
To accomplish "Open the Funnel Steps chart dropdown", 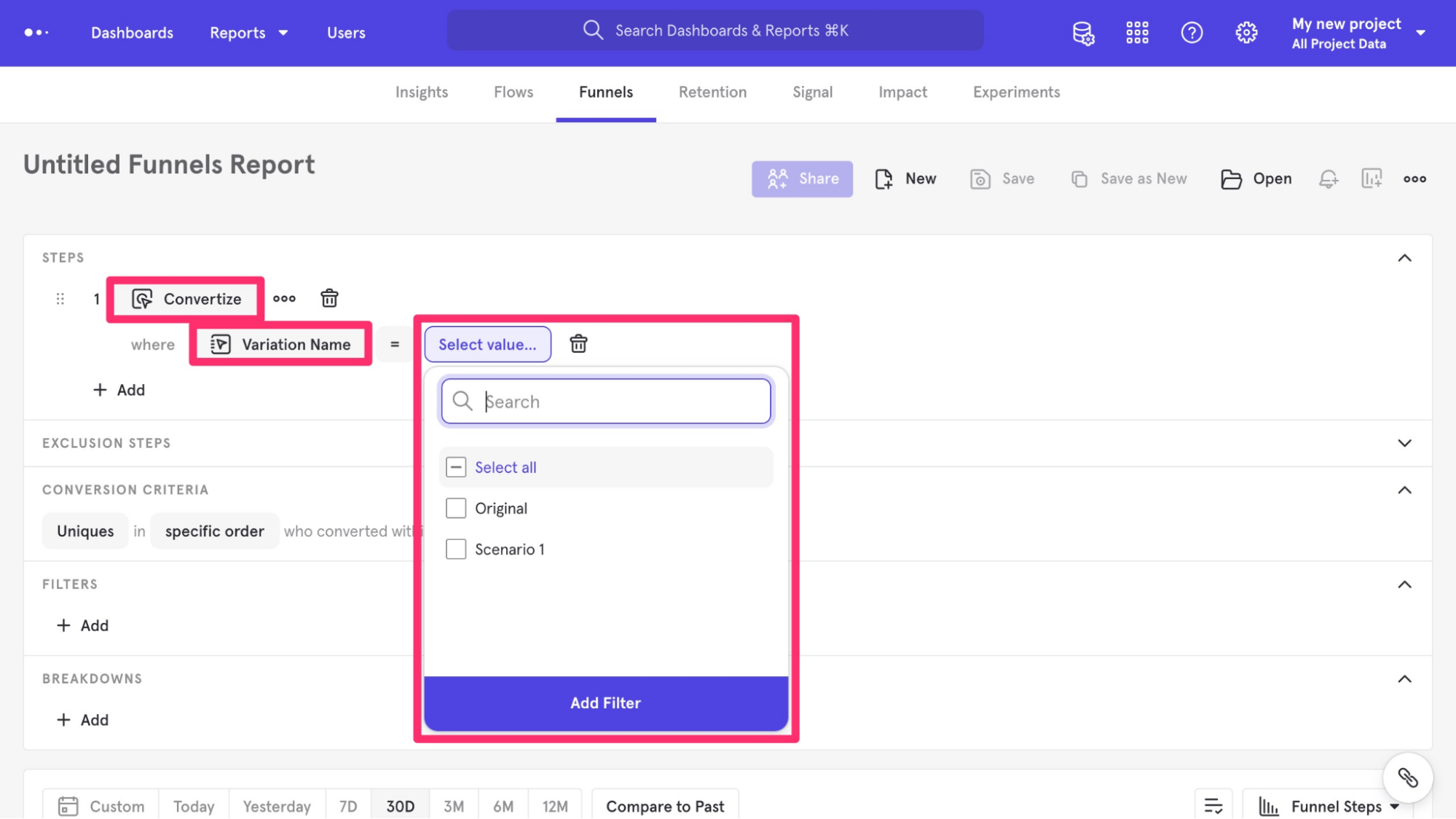I will [x=1329, y=806].
